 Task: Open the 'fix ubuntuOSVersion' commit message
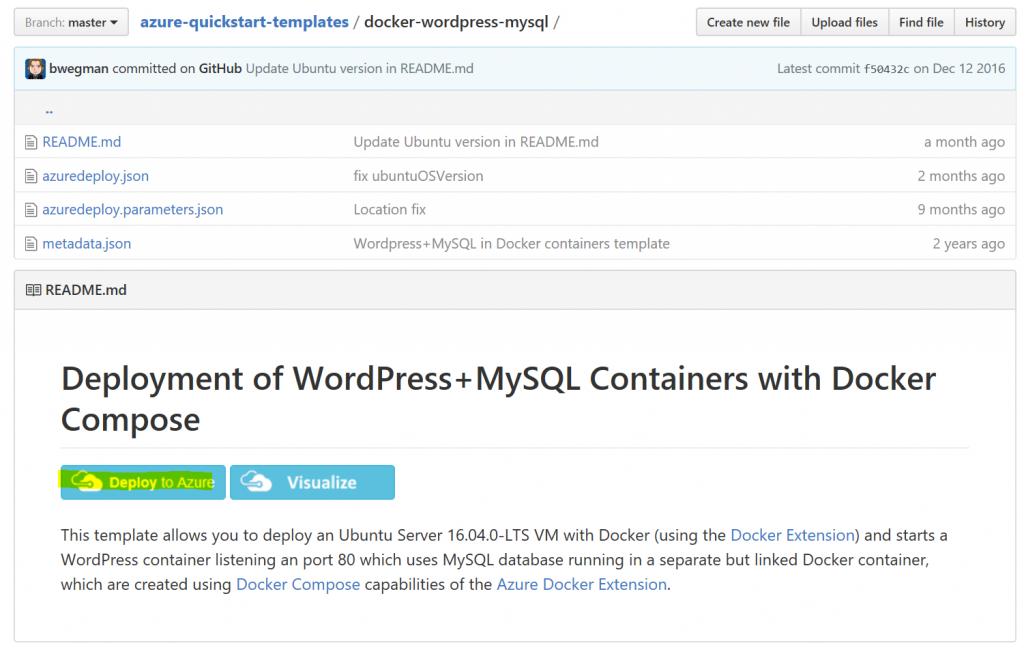419,176
